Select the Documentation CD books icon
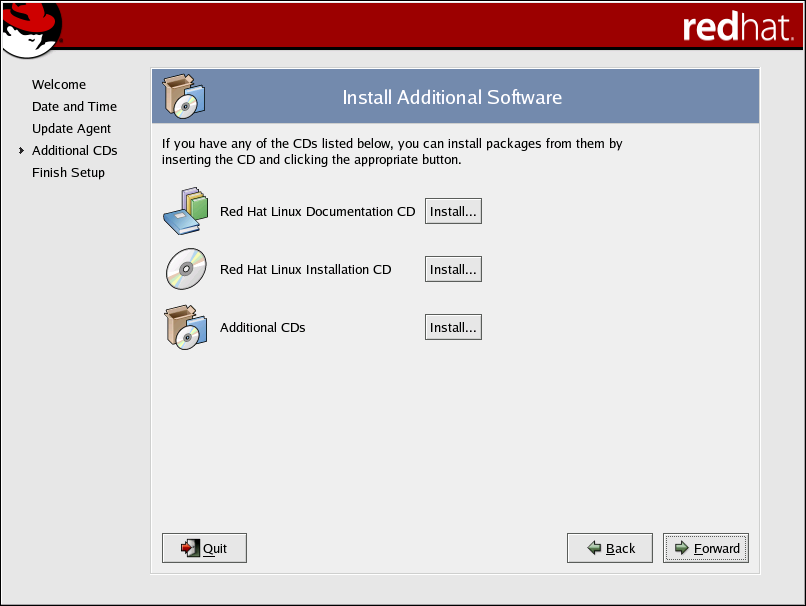The width and height of the screenshot is (806, 606). point(185,211)
